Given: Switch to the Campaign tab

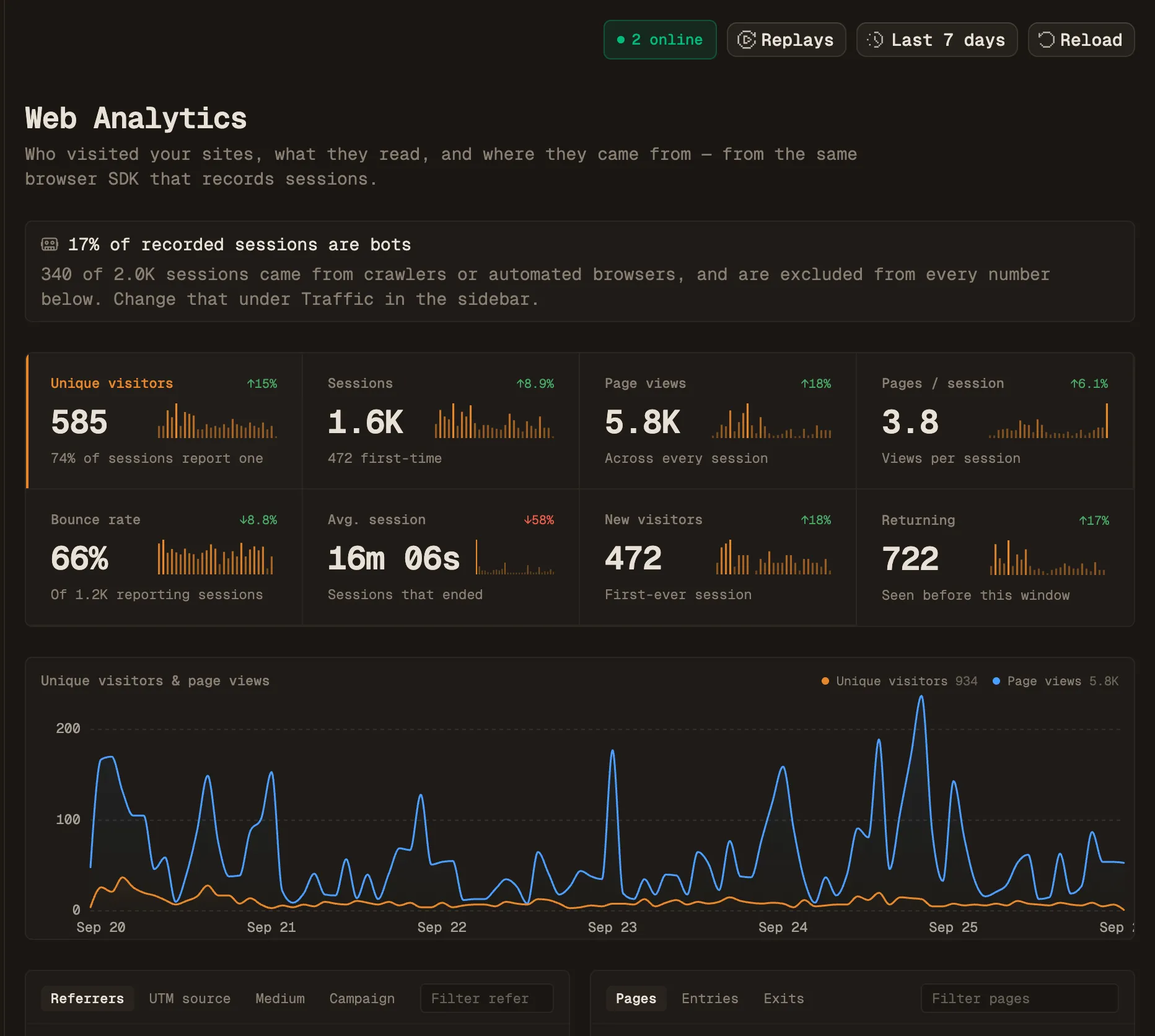Looking at the screenshot, I should (362, 998).
